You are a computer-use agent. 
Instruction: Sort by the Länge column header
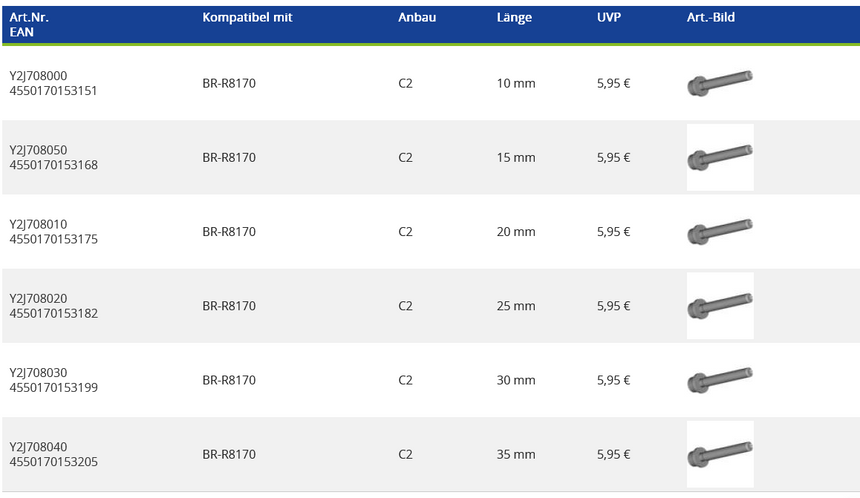click(x=514, y=18)
